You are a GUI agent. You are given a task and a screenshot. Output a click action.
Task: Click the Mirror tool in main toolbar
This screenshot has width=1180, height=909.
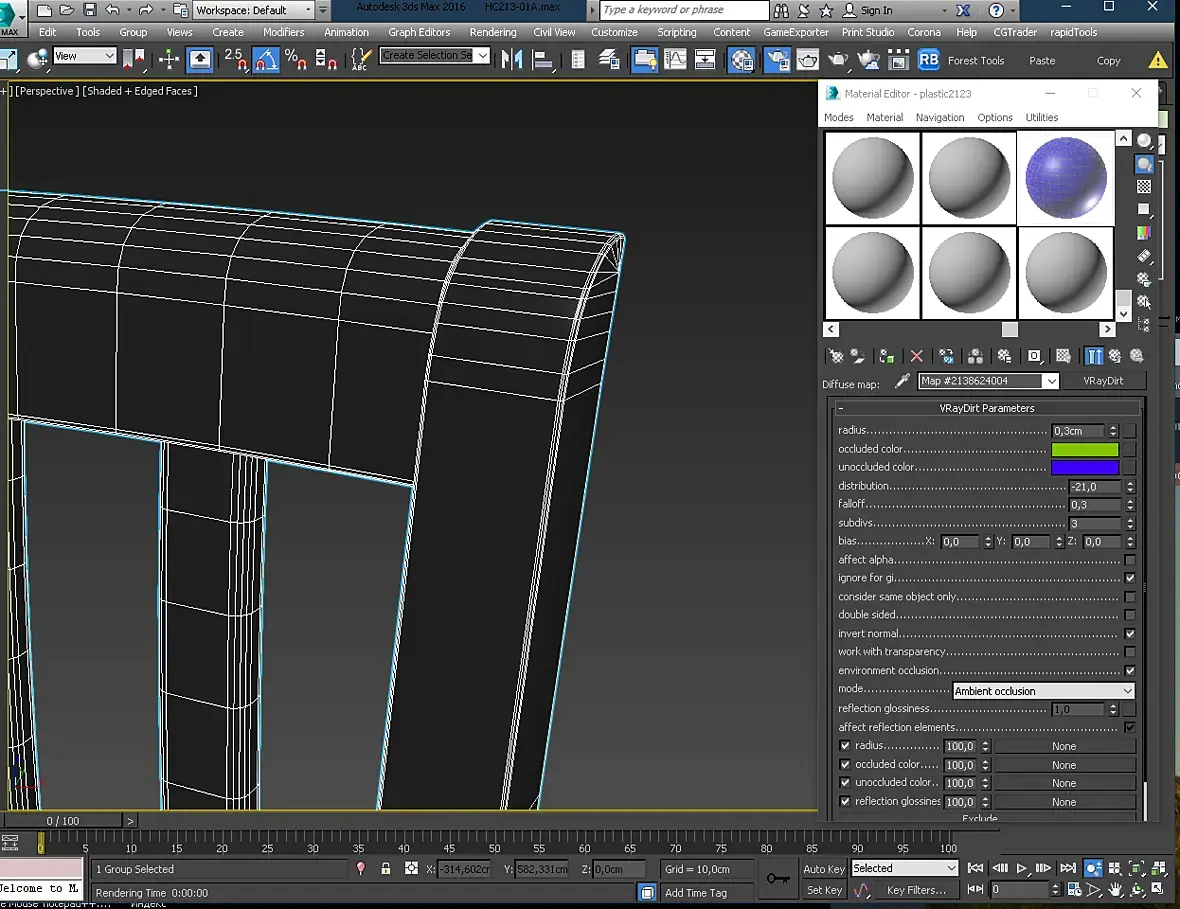[512, 59]
